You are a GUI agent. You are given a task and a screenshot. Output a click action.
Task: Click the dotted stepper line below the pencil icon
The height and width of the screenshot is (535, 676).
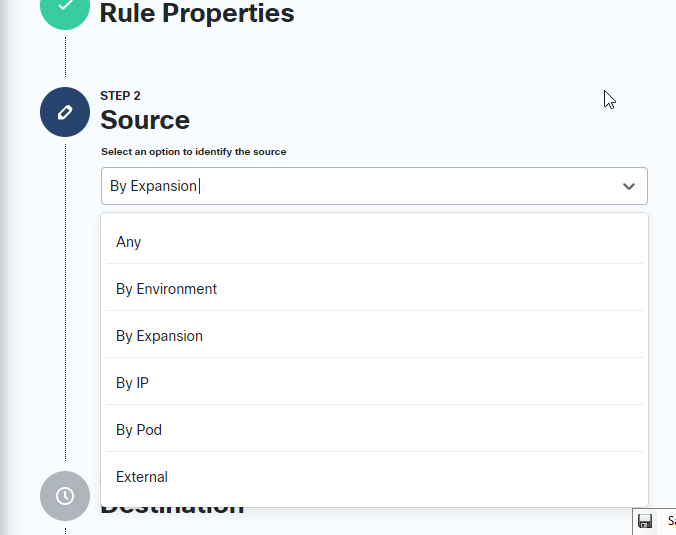[65, 300]
